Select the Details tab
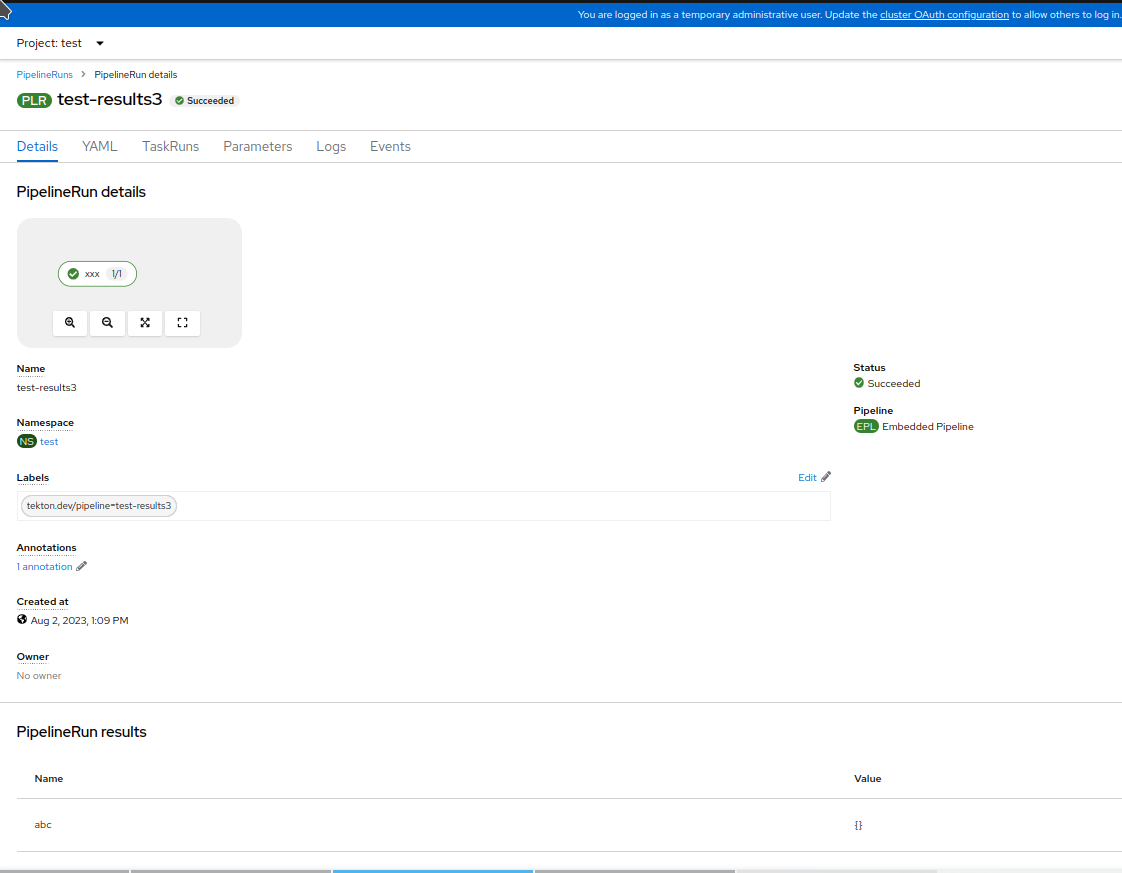This screenshot has width=1122, height=873. coord(37,146)
